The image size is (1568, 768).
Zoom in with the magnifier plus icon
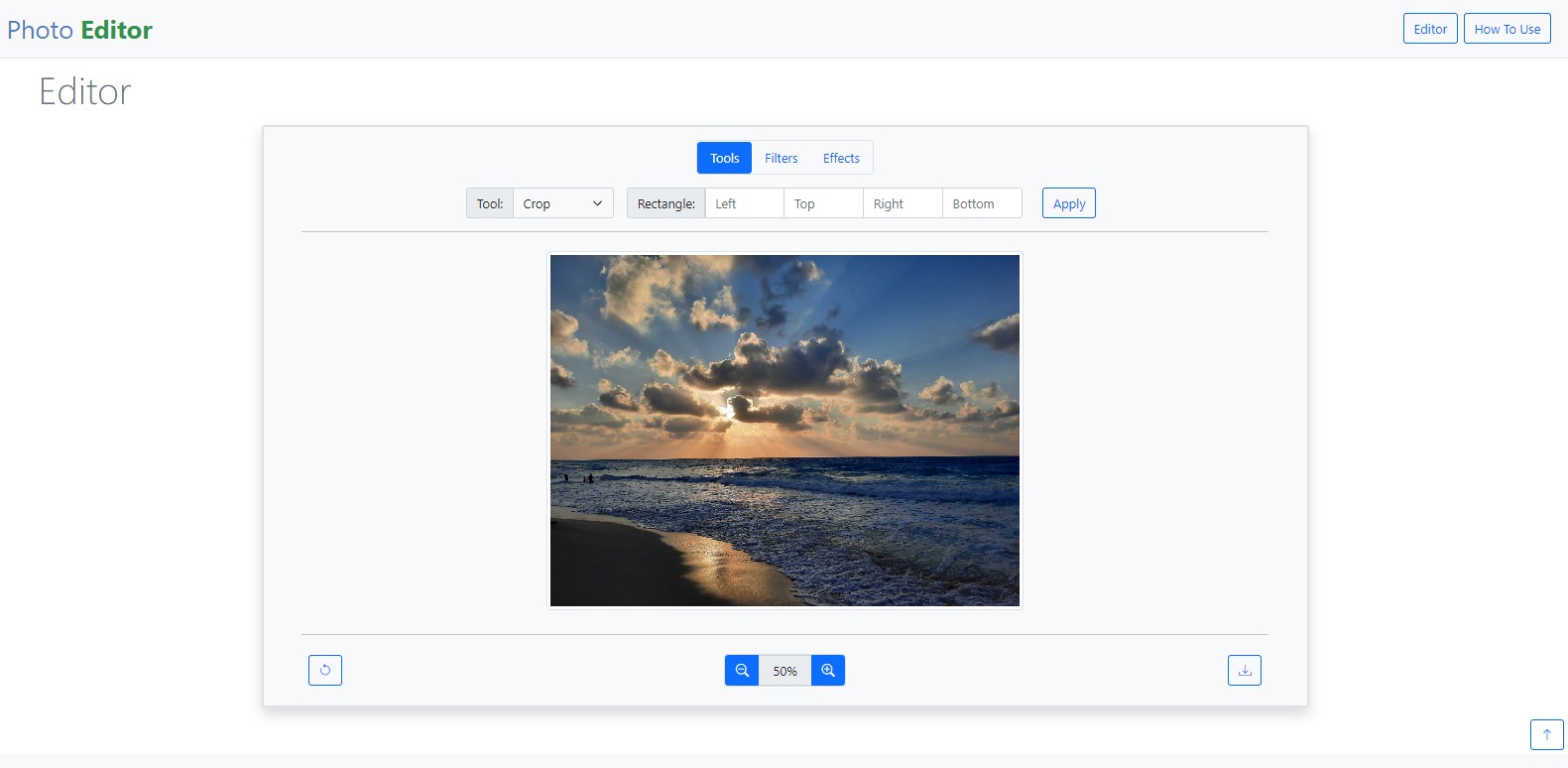pyautogui.click(x=828, y=671)
